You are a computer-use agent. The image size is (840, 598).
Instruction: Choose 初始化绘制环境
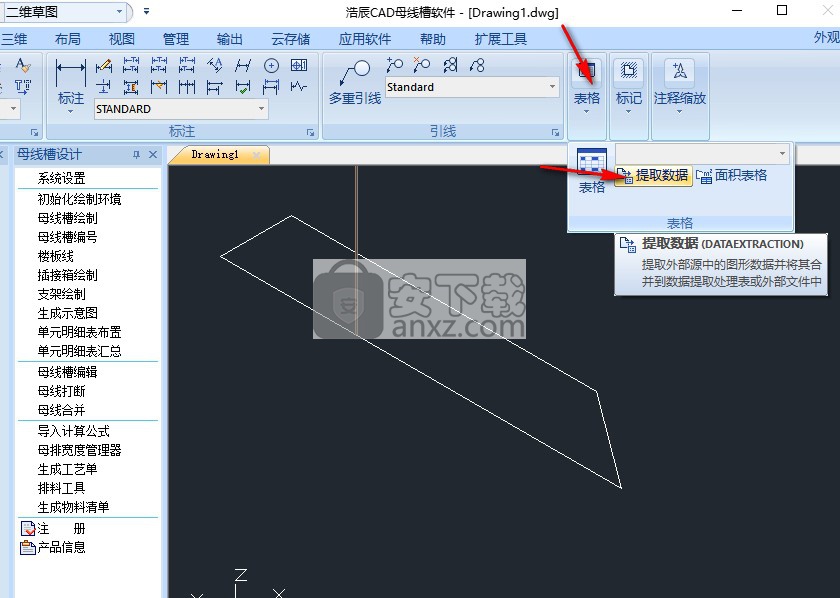(79, 199)
